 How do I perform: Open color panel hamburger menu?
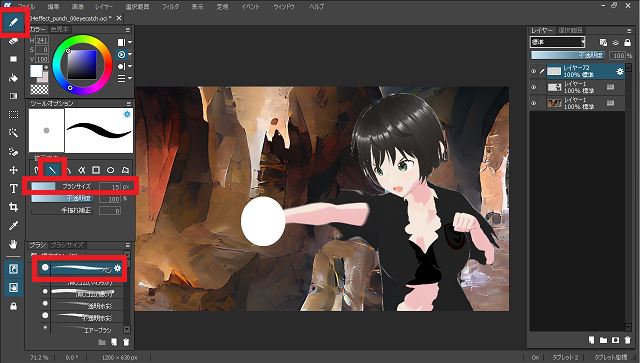[128, 30]
